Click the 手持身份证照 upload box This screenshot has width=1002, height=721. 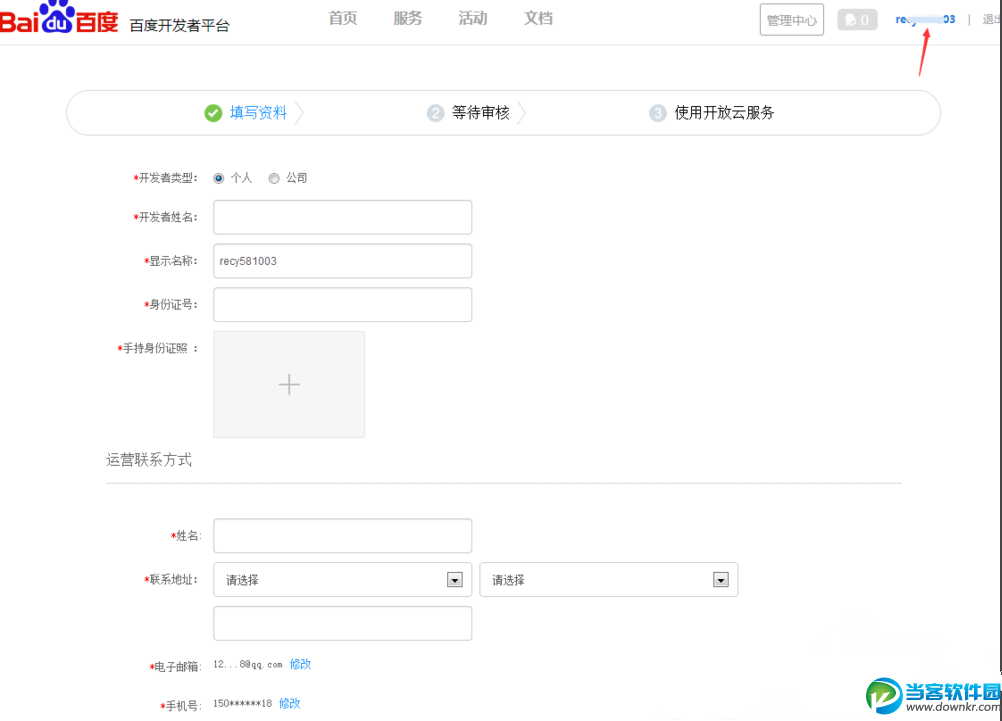click(289, 384)
